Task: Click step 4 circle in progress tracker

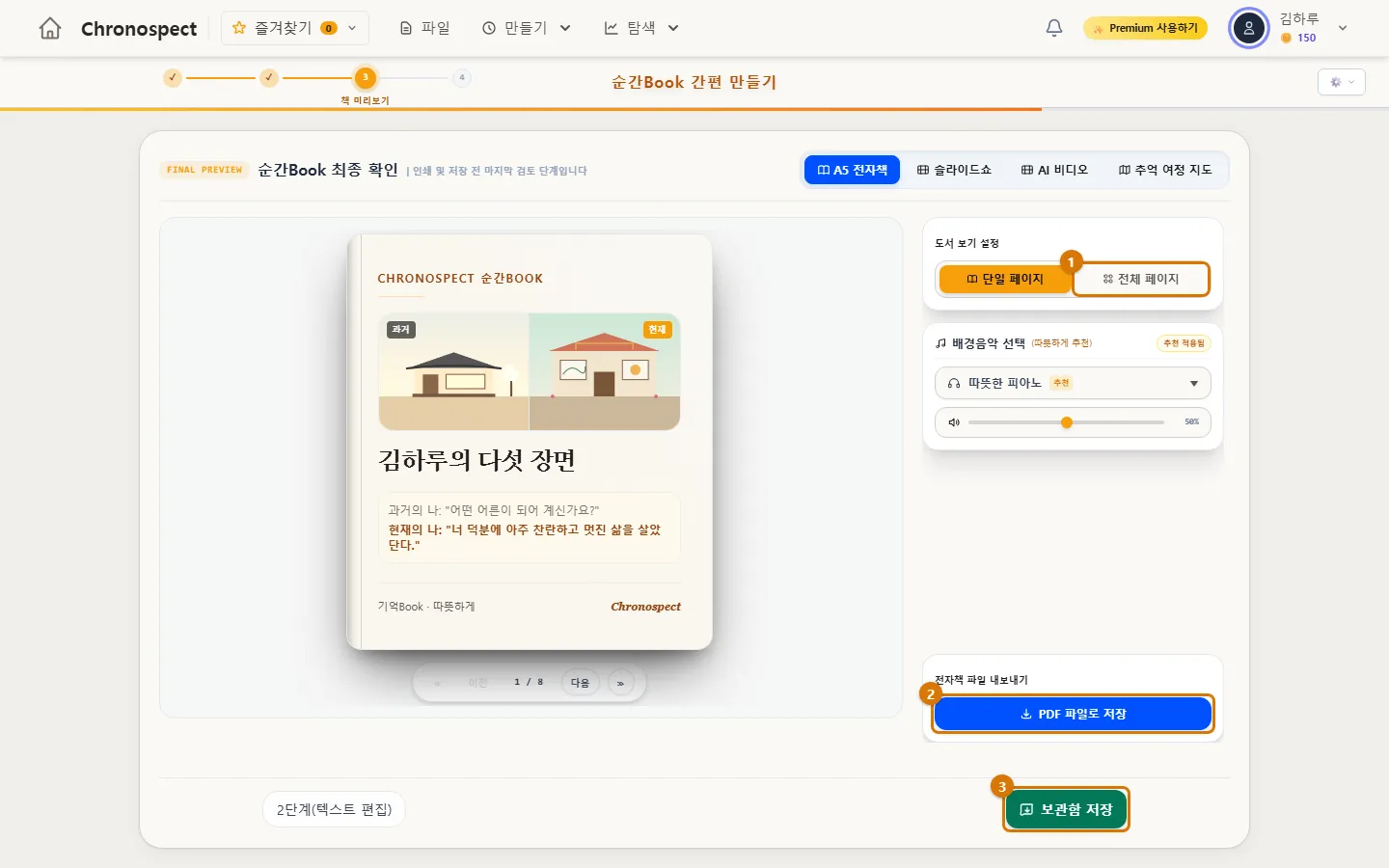Action: pyautogui.click(x=462, y=77)
